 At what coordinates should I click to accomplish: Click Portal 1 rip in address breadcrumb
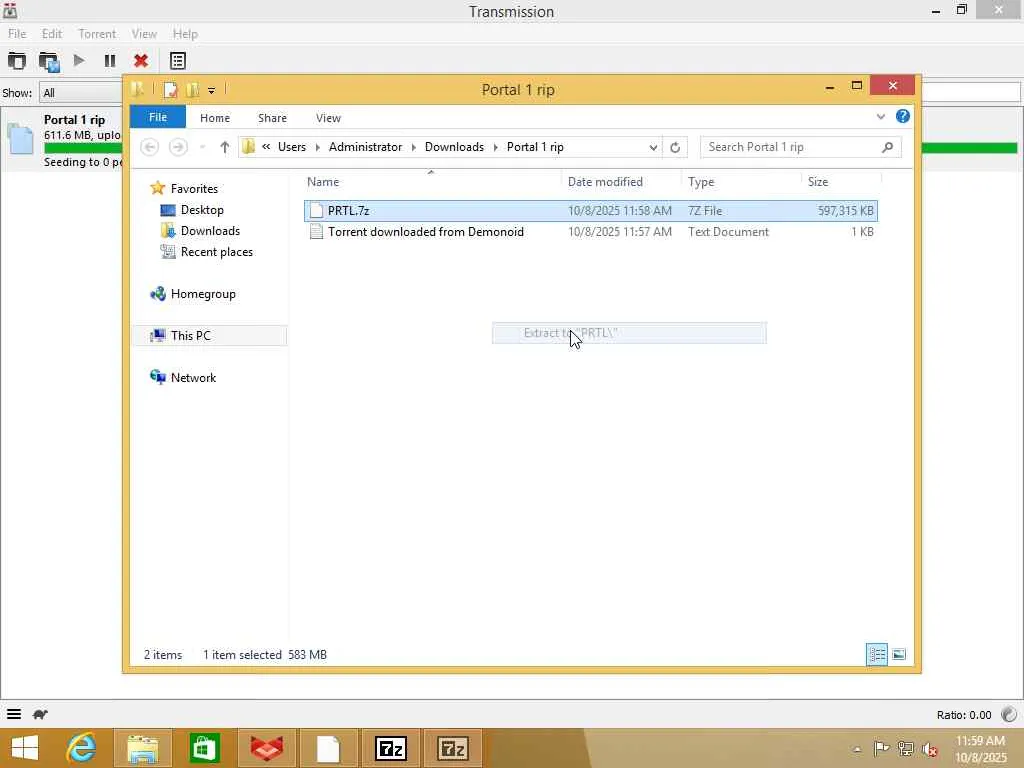(x=535, y=147)
